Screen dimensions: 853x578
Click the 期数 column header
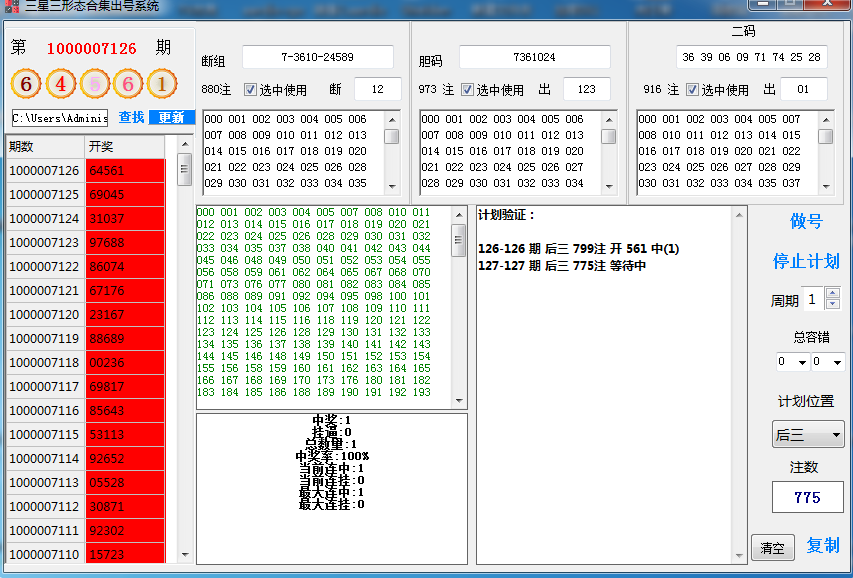pyautogui.click(x=45, y=146)
